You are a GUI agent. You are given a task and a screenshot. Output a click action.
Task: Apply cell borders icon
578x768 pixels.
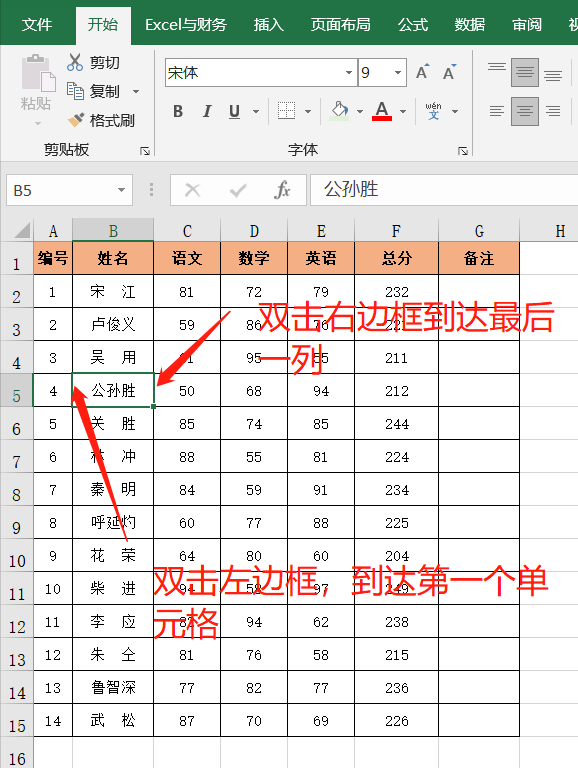coord(287,111)
